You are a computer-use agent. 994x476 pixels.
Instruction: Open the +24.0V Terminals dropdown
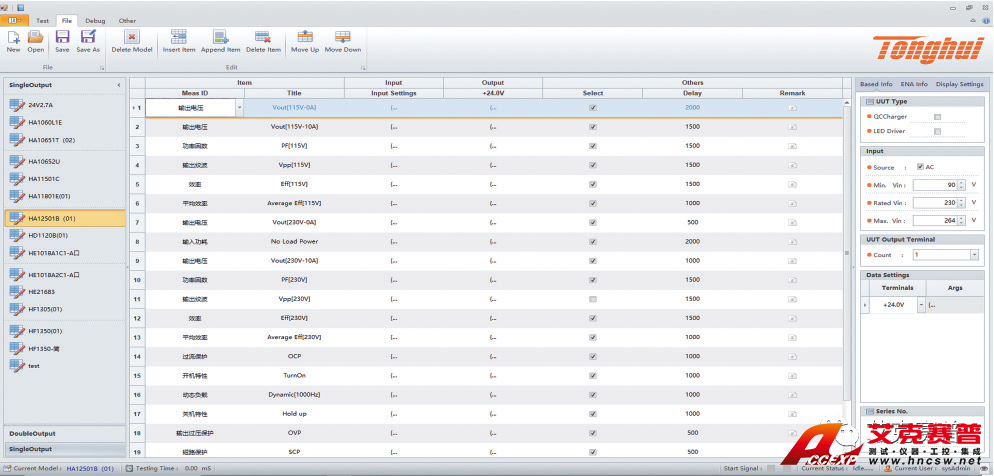click(919, 305)
